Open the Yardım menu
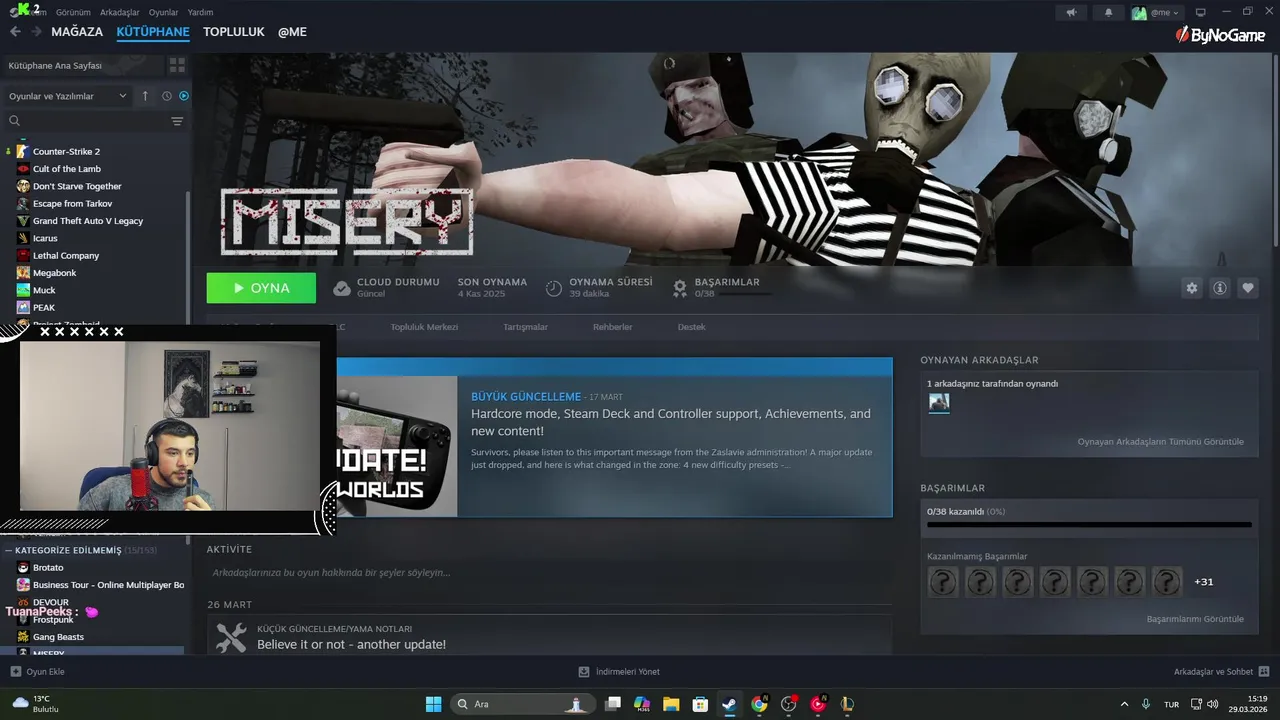 click(x=200, y=12)
